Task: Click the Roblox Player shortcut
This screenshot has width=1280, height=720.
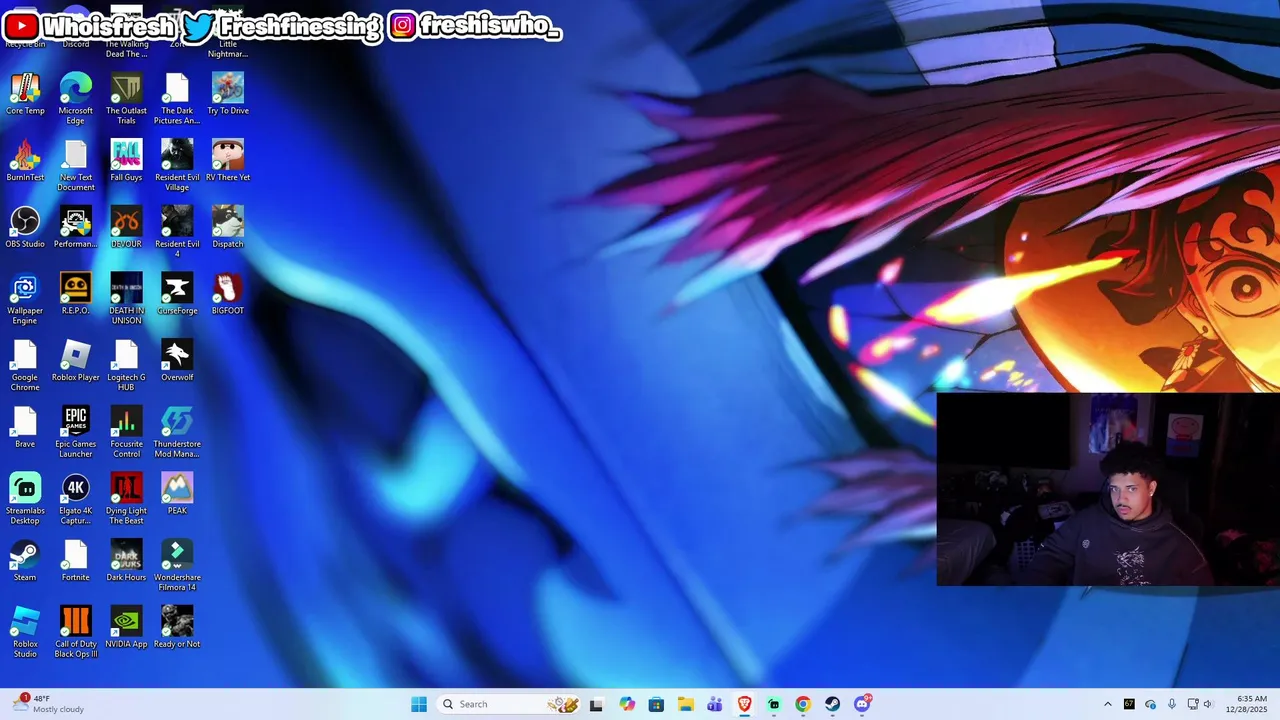Action: 76,361
